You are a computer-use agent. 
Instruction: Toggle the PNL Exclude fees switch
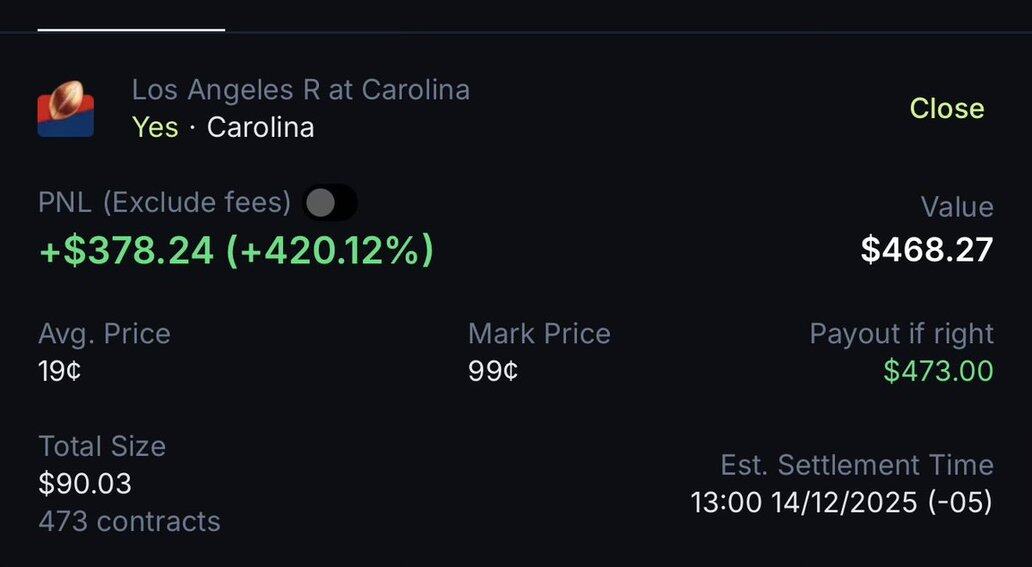[x=329, y=203]
